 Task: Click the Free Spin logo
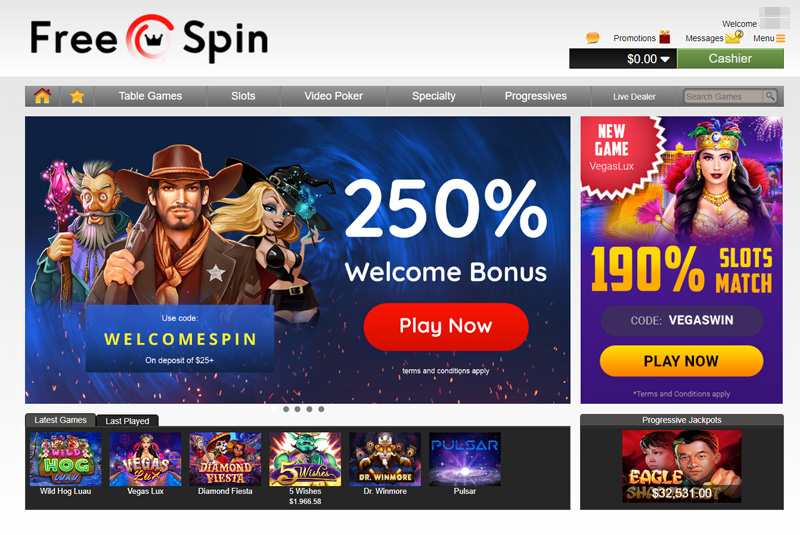click(149, 39)
